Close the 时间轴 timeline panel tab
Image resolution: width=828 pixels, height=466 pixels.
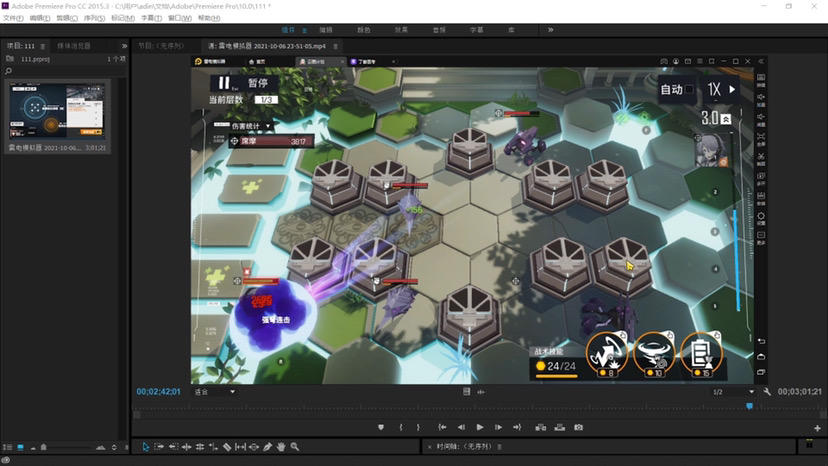(429, 447)
